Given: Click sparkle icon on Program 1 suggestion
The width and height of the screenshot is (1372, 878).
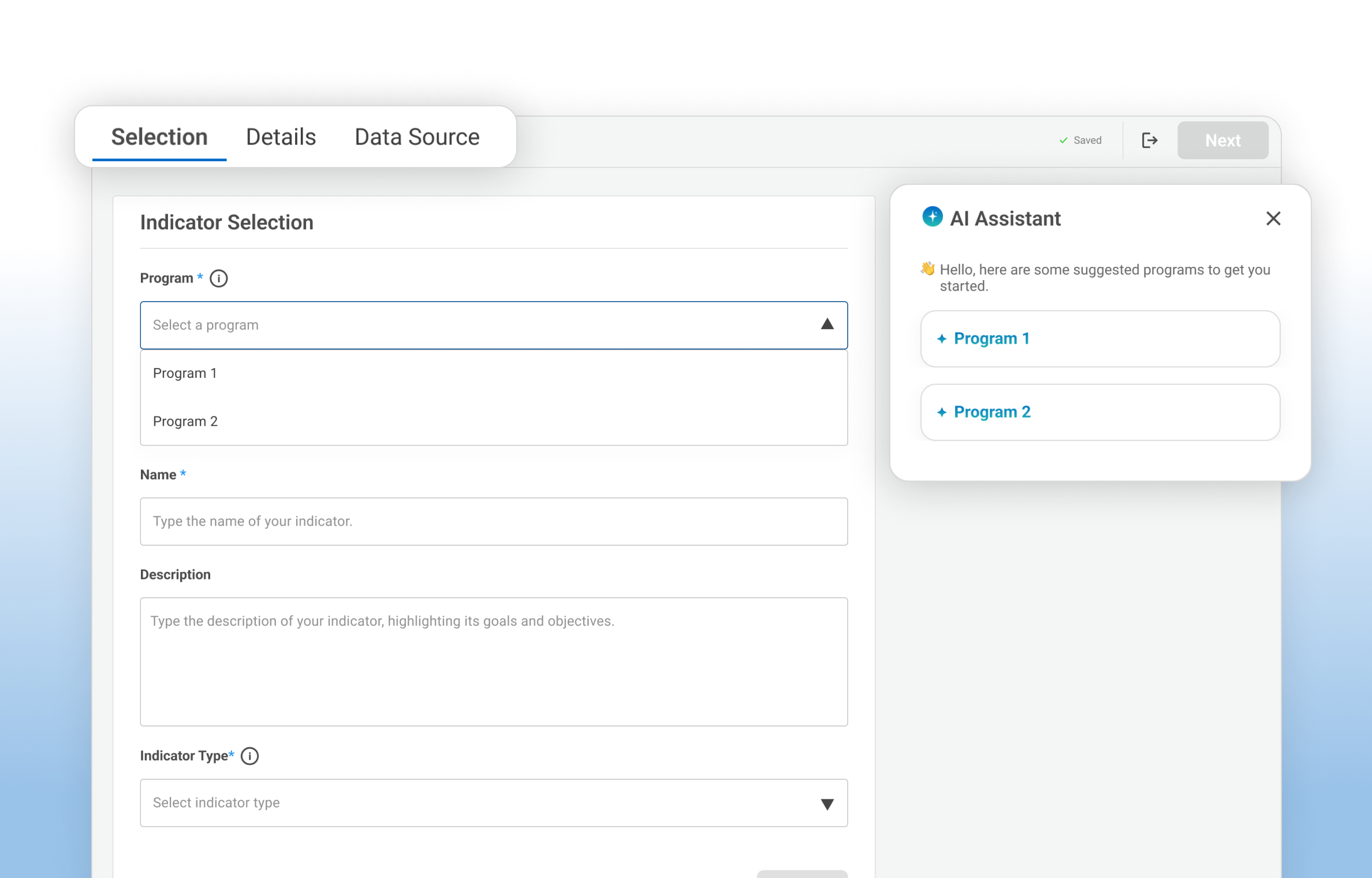Looking at the screenshot, I should [942, 339].
